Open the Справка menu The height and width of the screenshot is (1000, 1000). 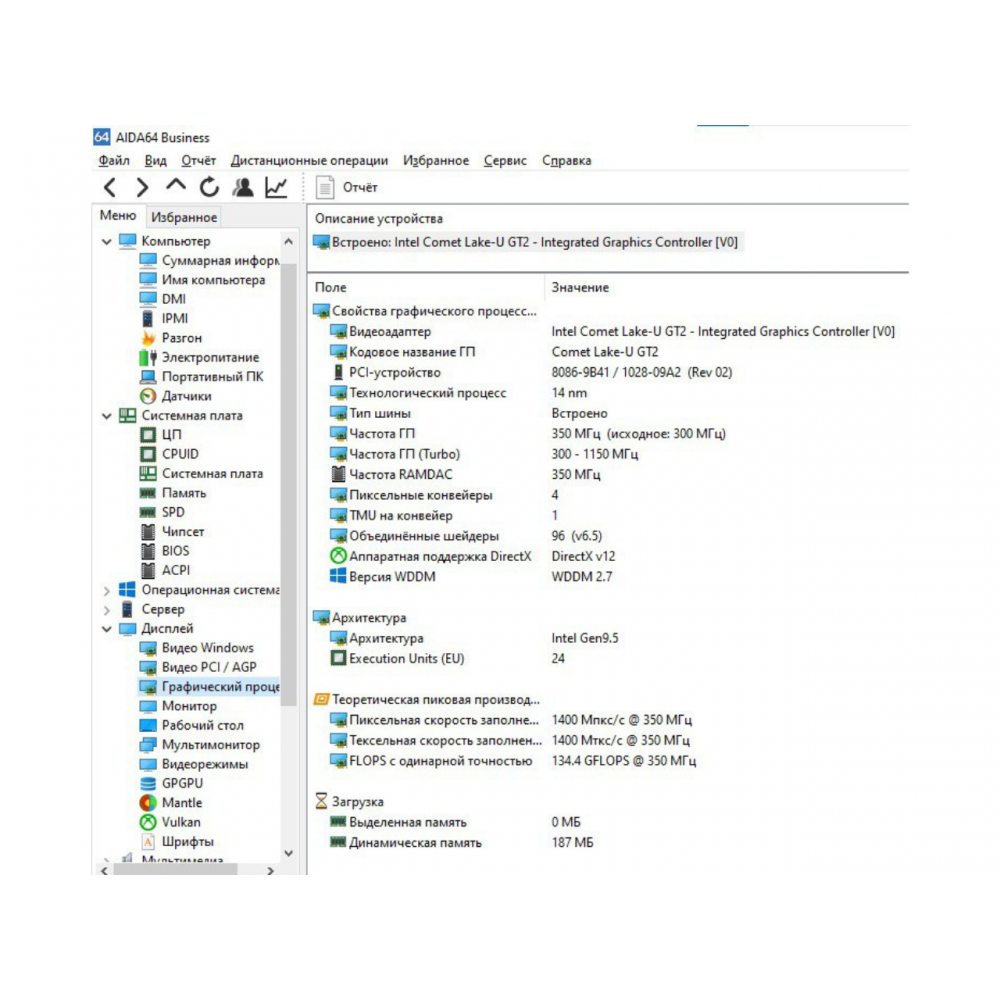[x=567, y=161]
